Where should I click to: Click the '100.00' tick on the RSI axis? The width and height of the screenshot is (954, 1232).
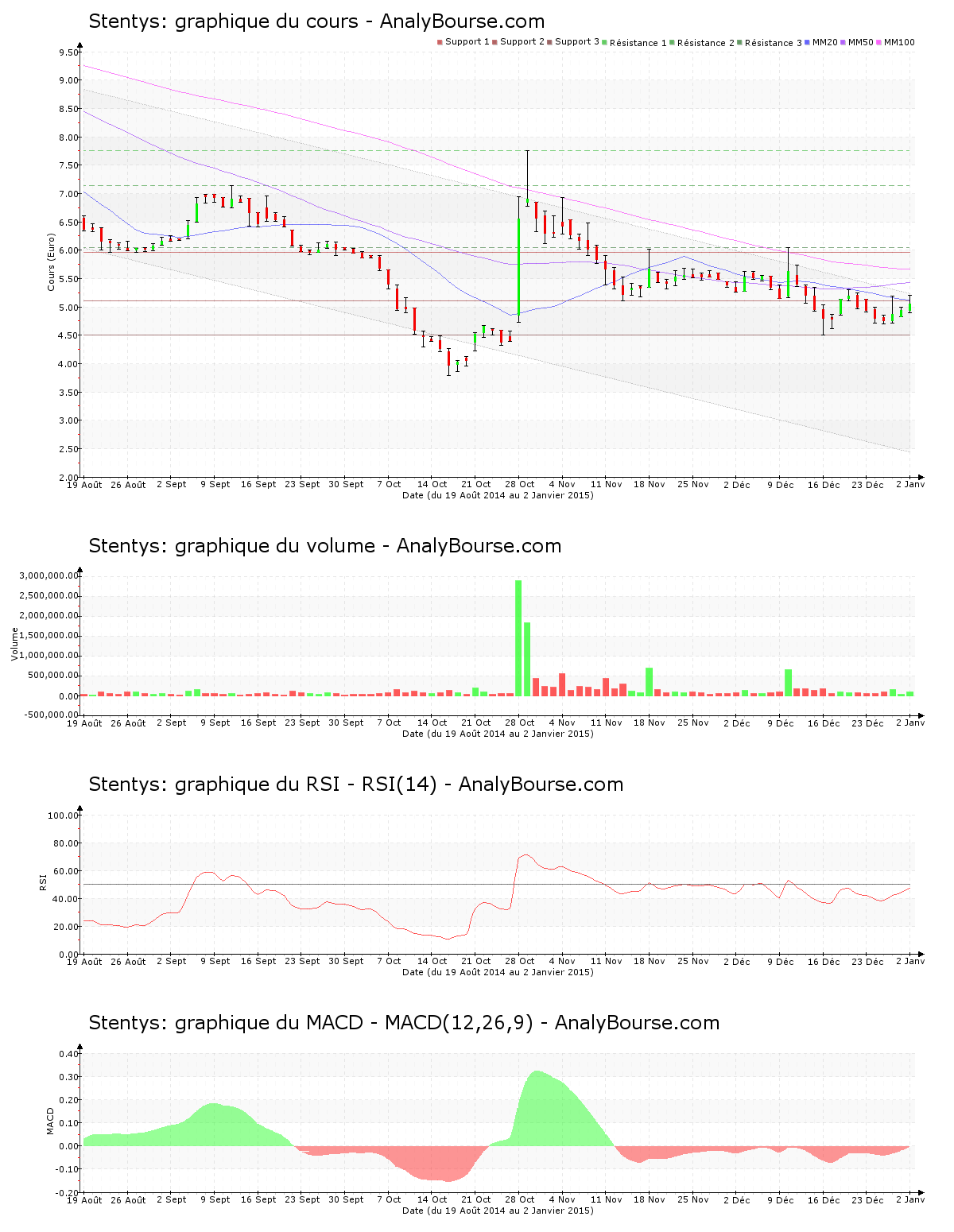[64, 816]
